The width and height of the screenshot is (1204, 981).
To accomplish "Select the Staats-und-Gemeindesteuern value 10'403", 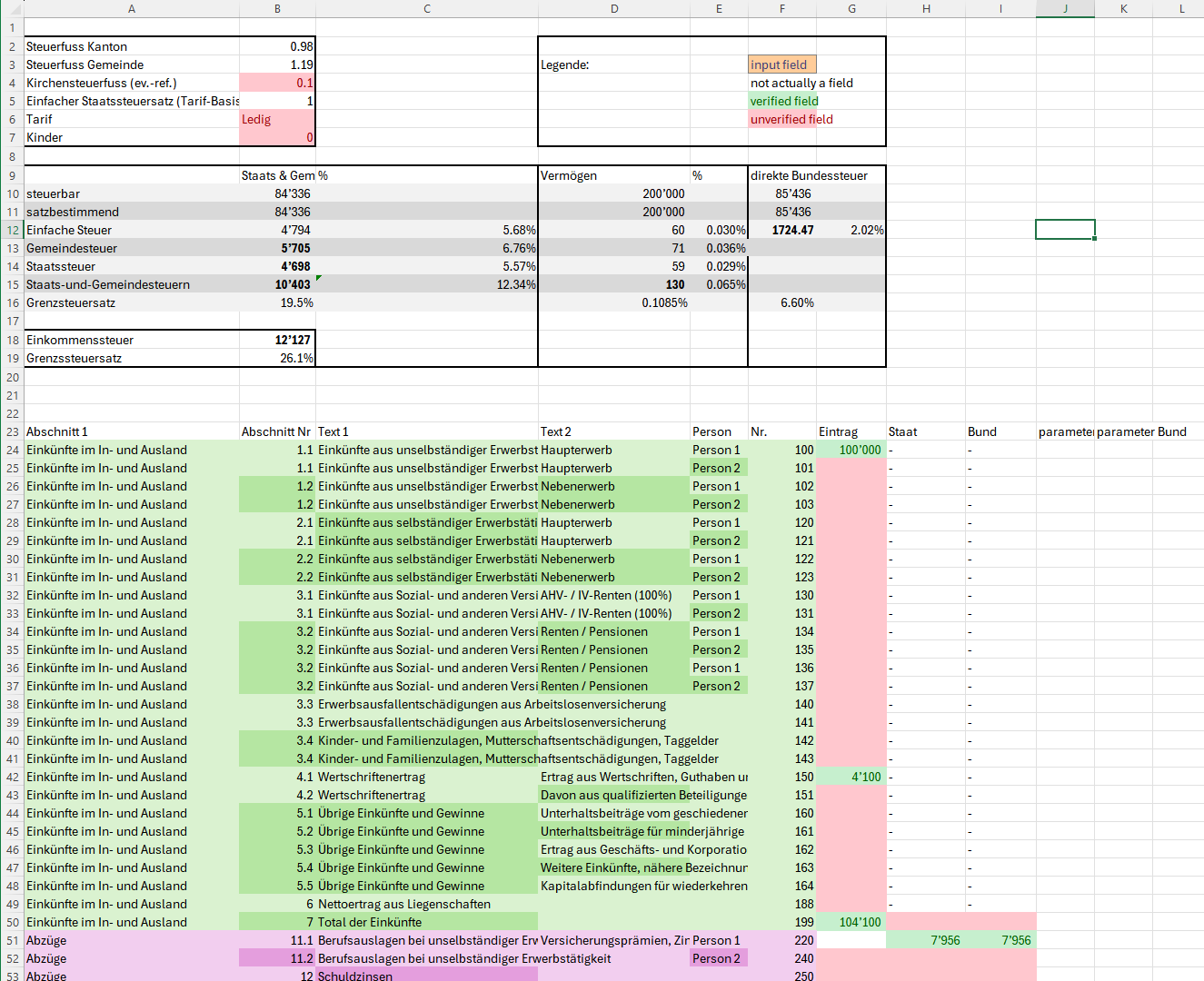I will pos(277,284).
